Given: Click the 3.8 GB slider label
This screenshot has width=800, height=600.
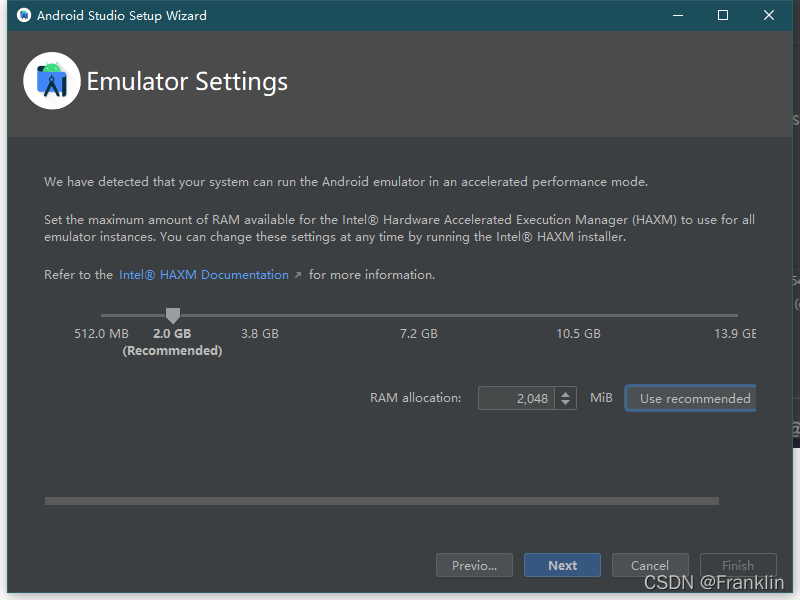Looking at the screenshot, I should tap(260, 334).
